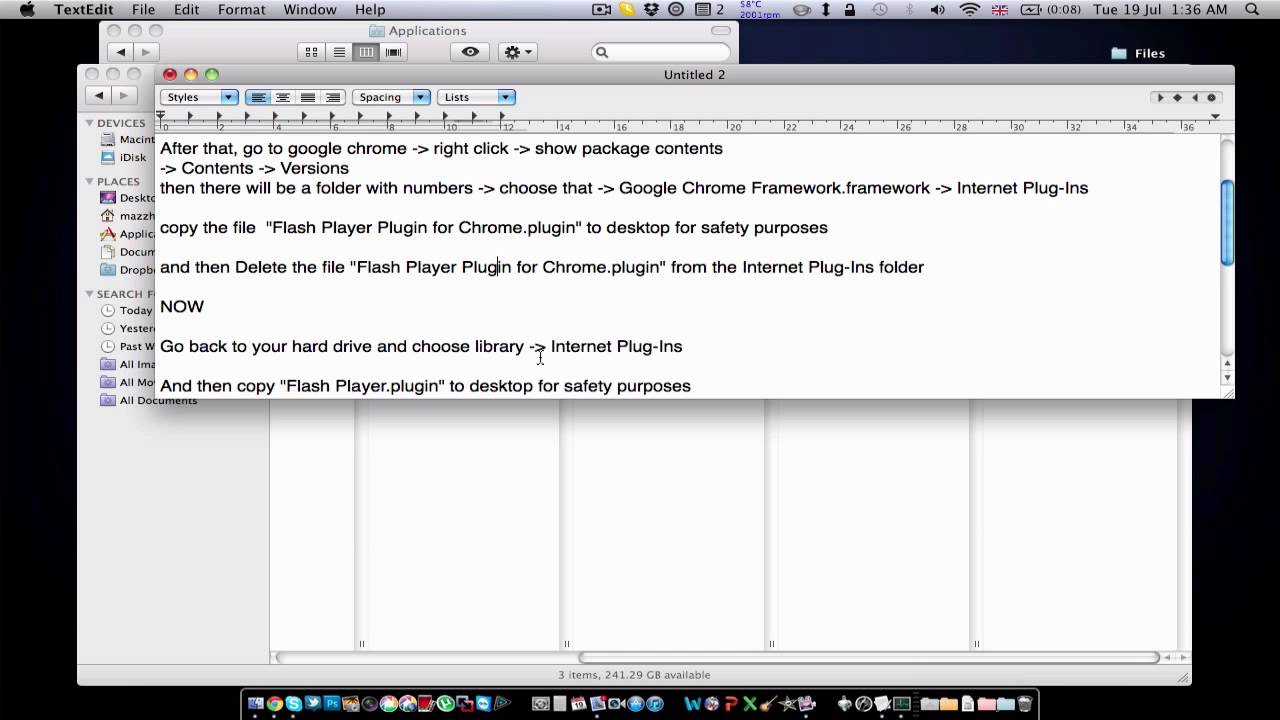This screenshot has width=1280, height=720.
Task: Switch Applications window to column view
Action: click(x=366, y=52)
